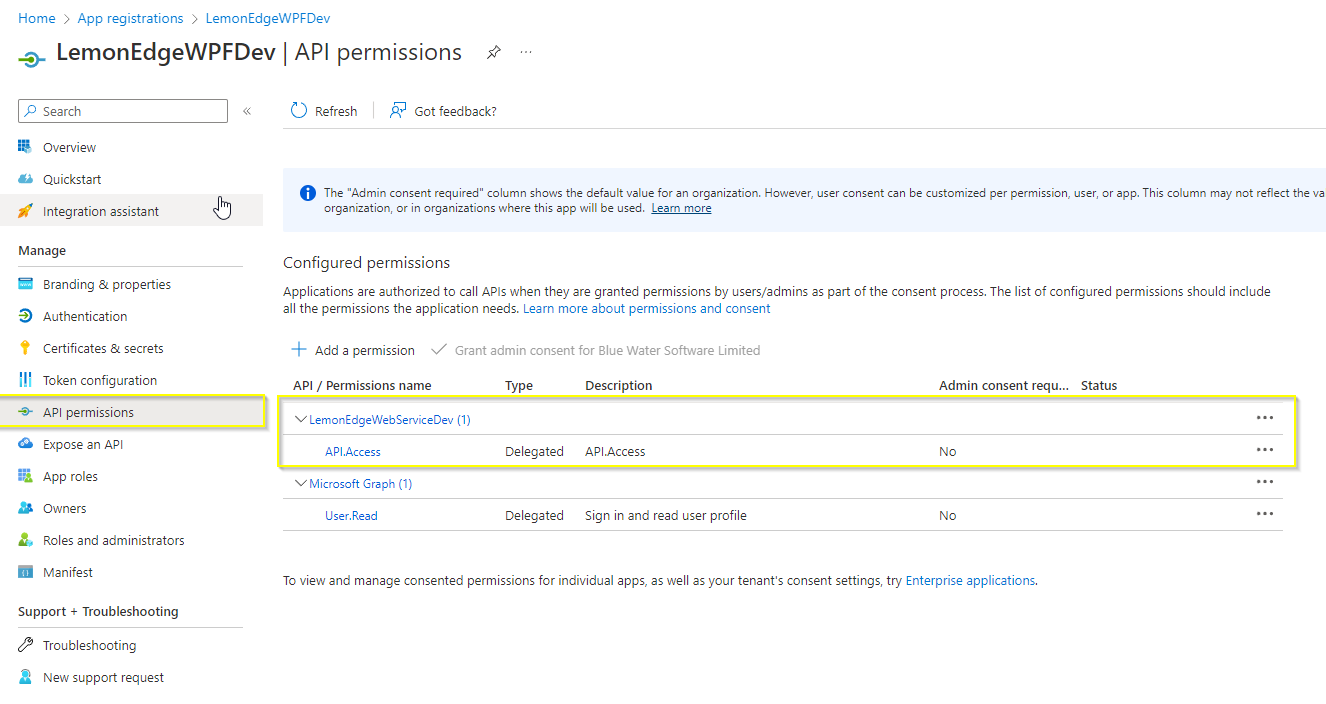Collapse the LemonEdgeWebServiceDev group chevron
This screenshot has width=1326, height=704.
coord(300,420)
